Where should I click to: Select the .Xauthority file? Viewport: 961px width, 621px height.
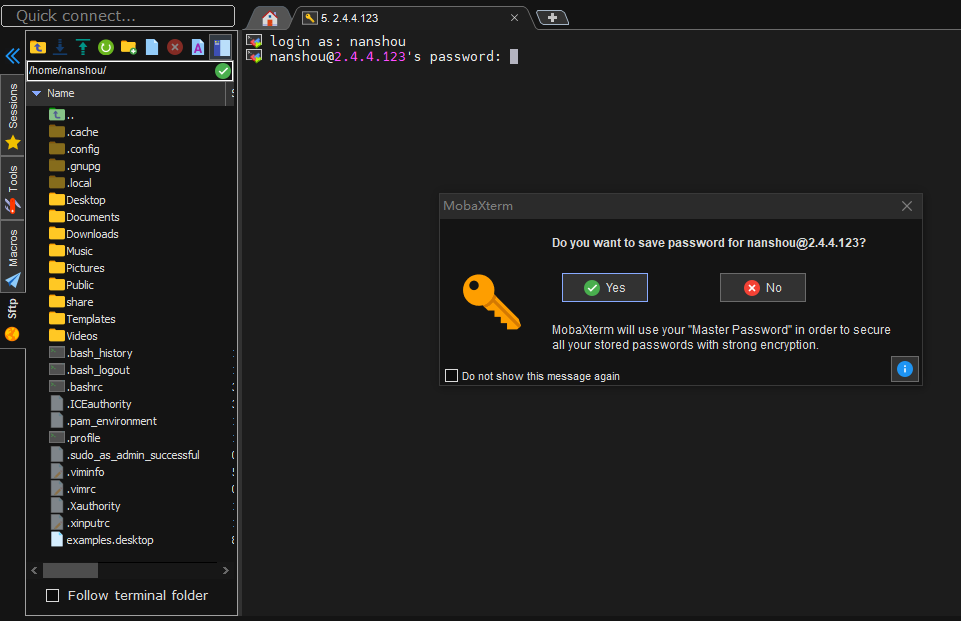[85, 506]
